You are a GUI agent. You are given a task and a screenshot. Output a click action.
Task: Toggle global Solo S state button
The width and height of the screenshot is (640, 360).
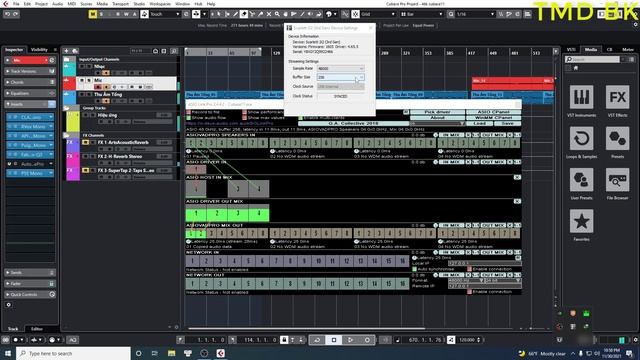pyautogui.click(x=101, y=14)
